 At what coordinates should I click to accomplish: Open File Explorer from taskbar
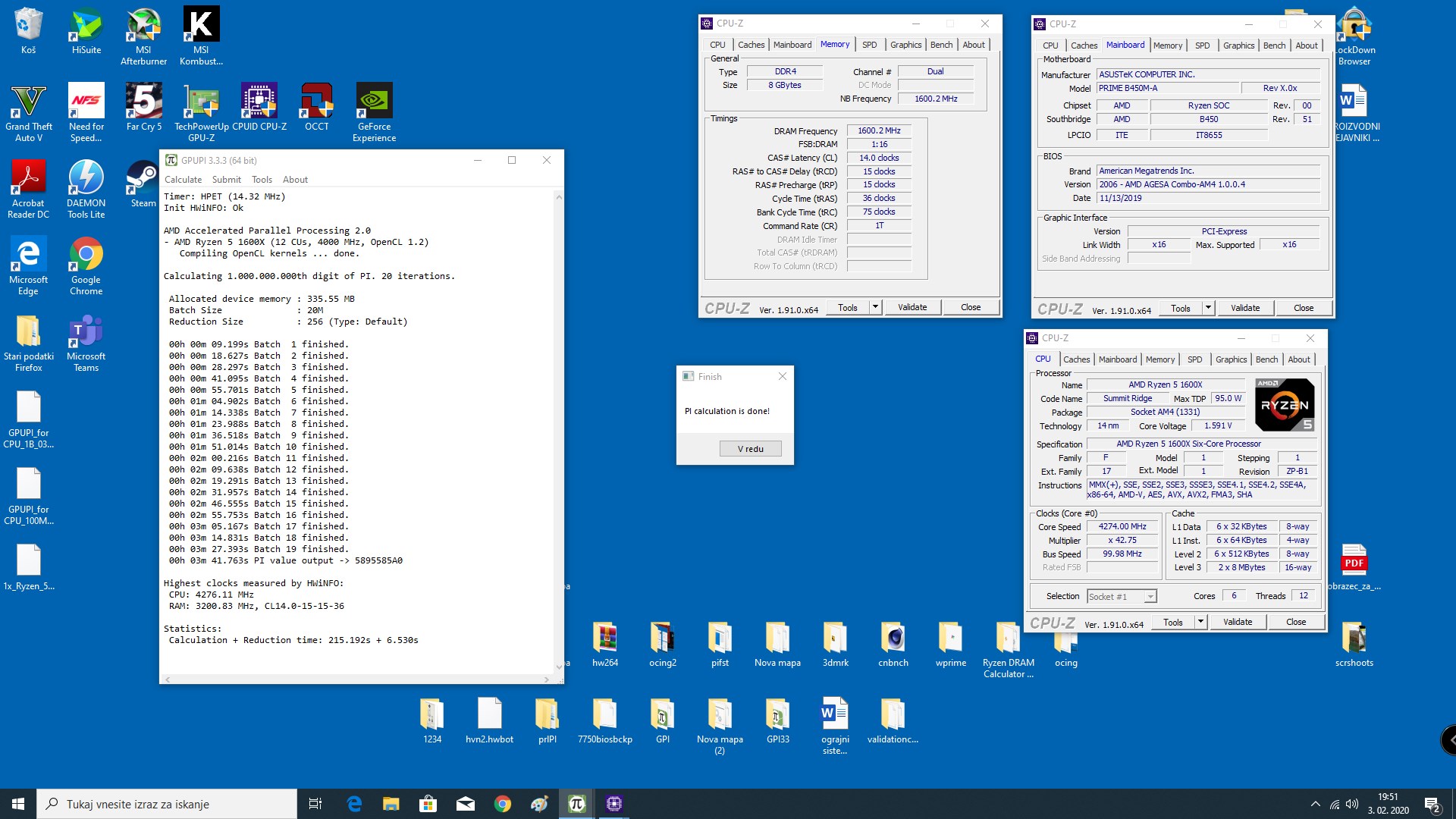pos(391,804)
